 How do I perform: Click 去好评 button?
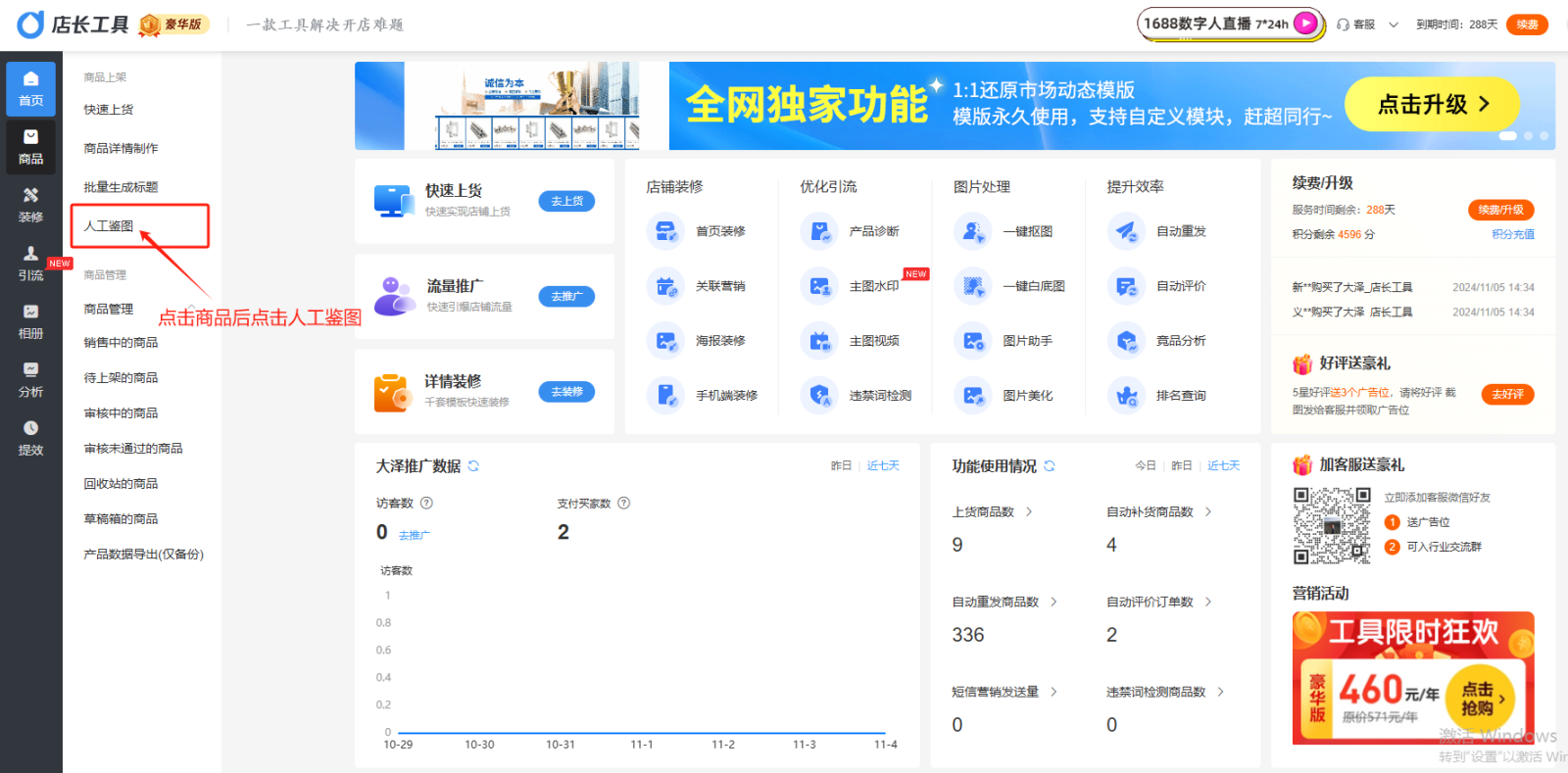point(1507,394)
